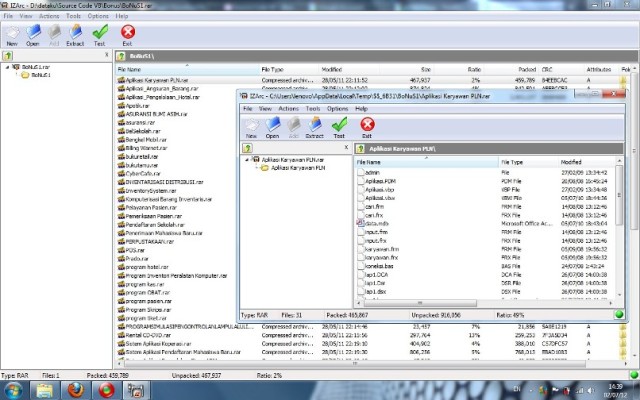Collapse Aplikasi Karyawan PLN.rar tree node
The image size is (640, 400).
coord(247,160)
